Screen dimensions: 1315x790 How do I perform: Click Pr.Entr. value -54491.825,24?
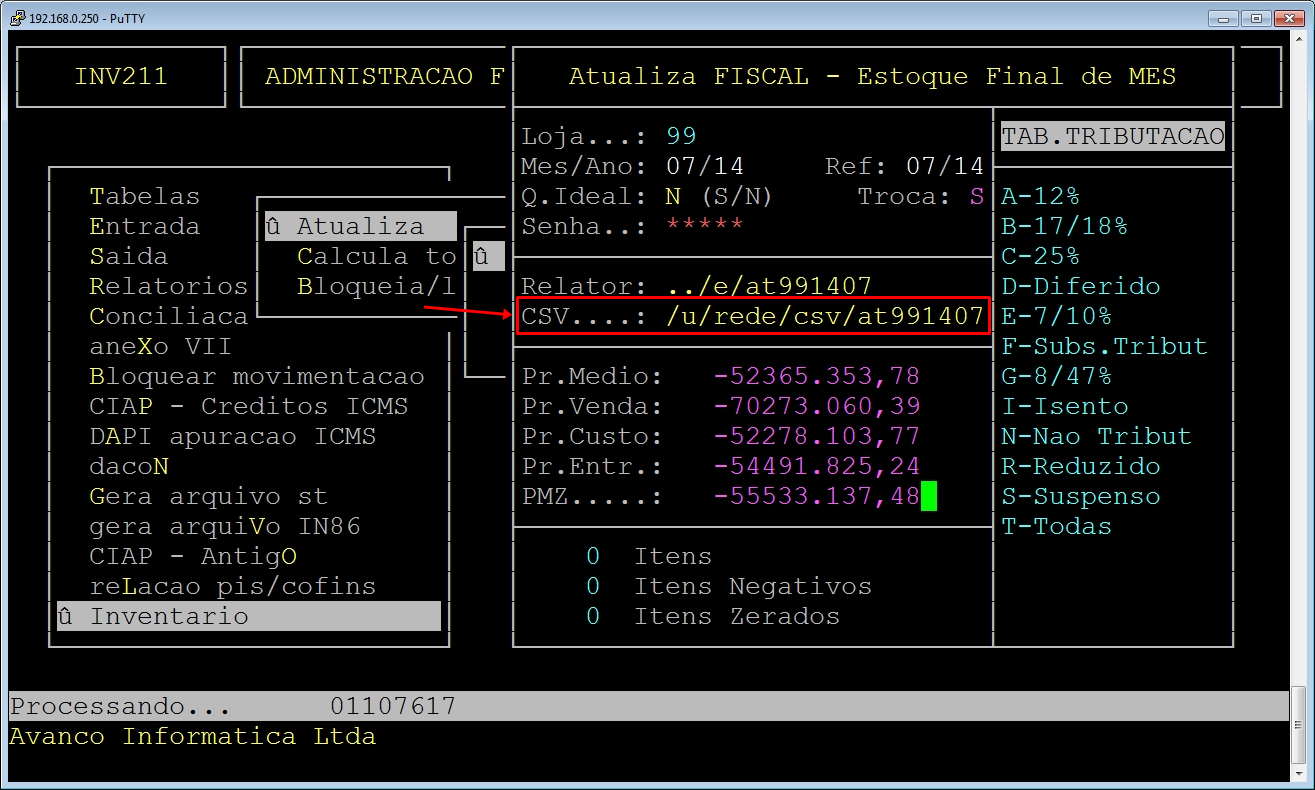(817, 466)
